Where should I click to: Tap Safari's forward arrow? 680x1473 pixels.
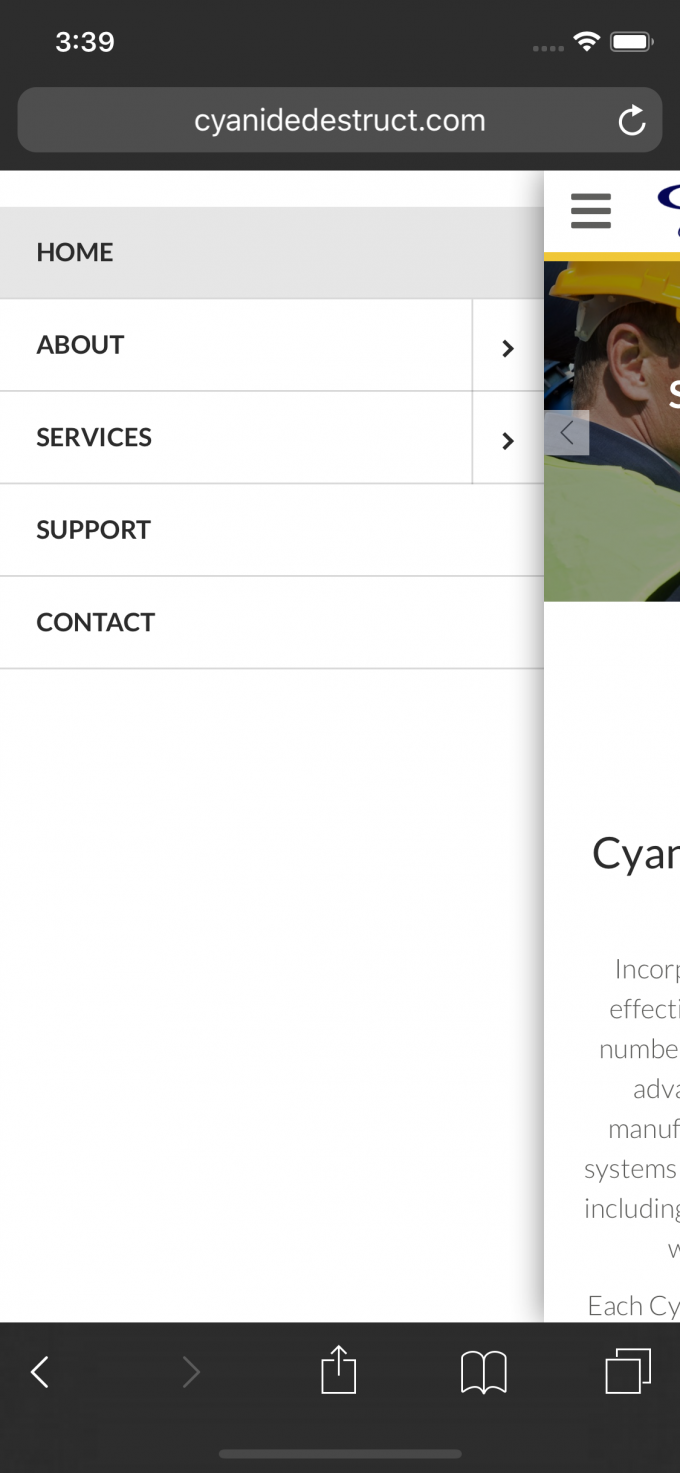tap(190, 1372)
